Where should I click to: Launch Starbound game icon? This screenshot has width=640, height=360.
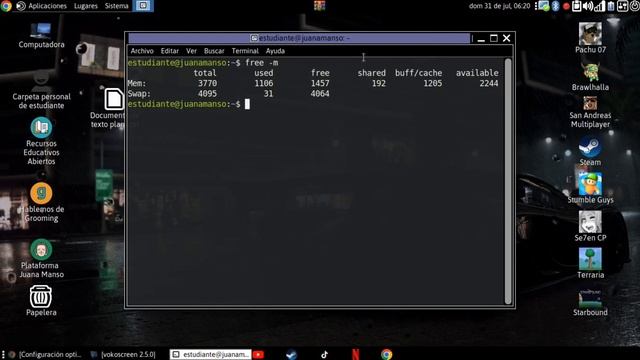pyautogui.click(x=590, y=303)
